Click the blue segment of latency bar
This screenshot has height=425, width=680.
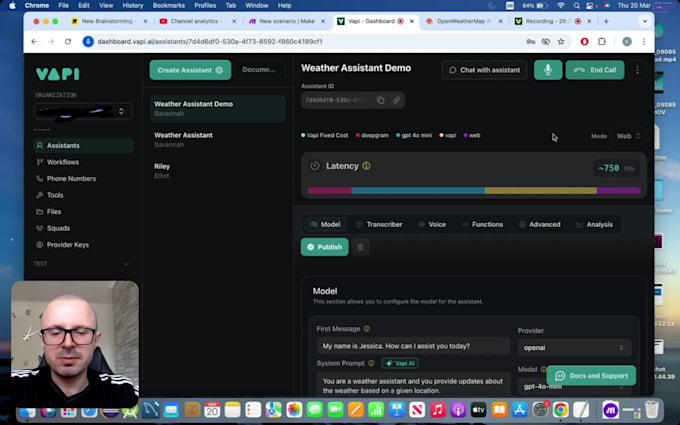point(418,190)
